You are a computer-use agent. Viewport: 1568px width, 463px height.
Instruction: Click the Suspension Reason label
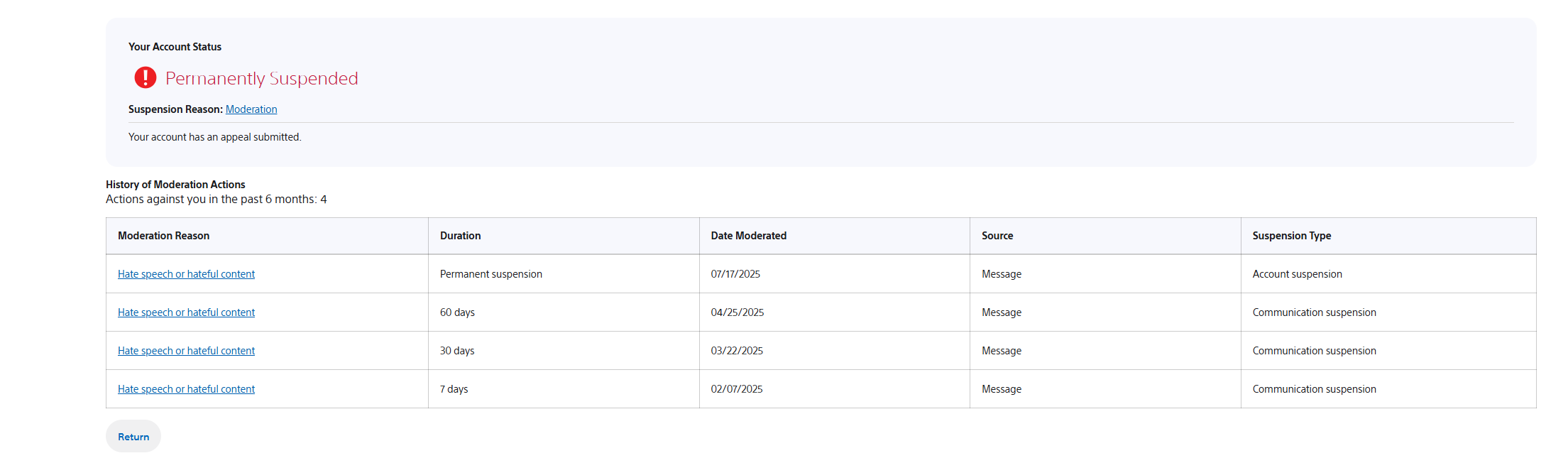click(175, 109)
